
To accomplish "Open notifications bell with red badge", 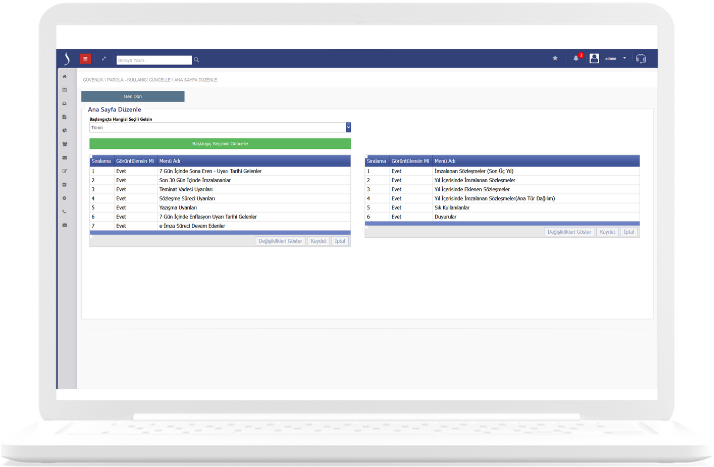I will (x=576, y=59).
